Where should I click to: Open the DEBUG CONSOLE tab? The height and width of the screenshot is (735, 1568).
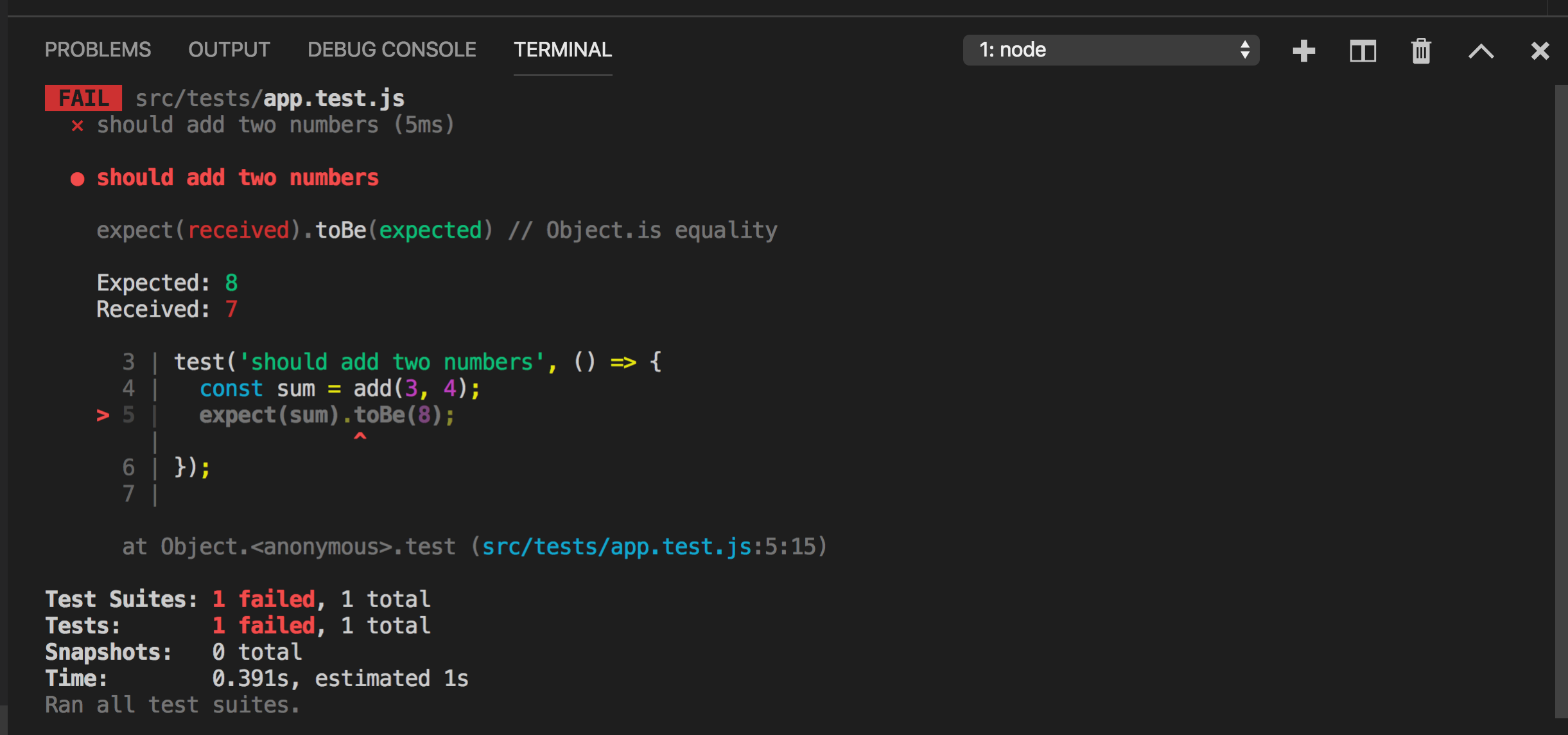[x=392, y=49]
